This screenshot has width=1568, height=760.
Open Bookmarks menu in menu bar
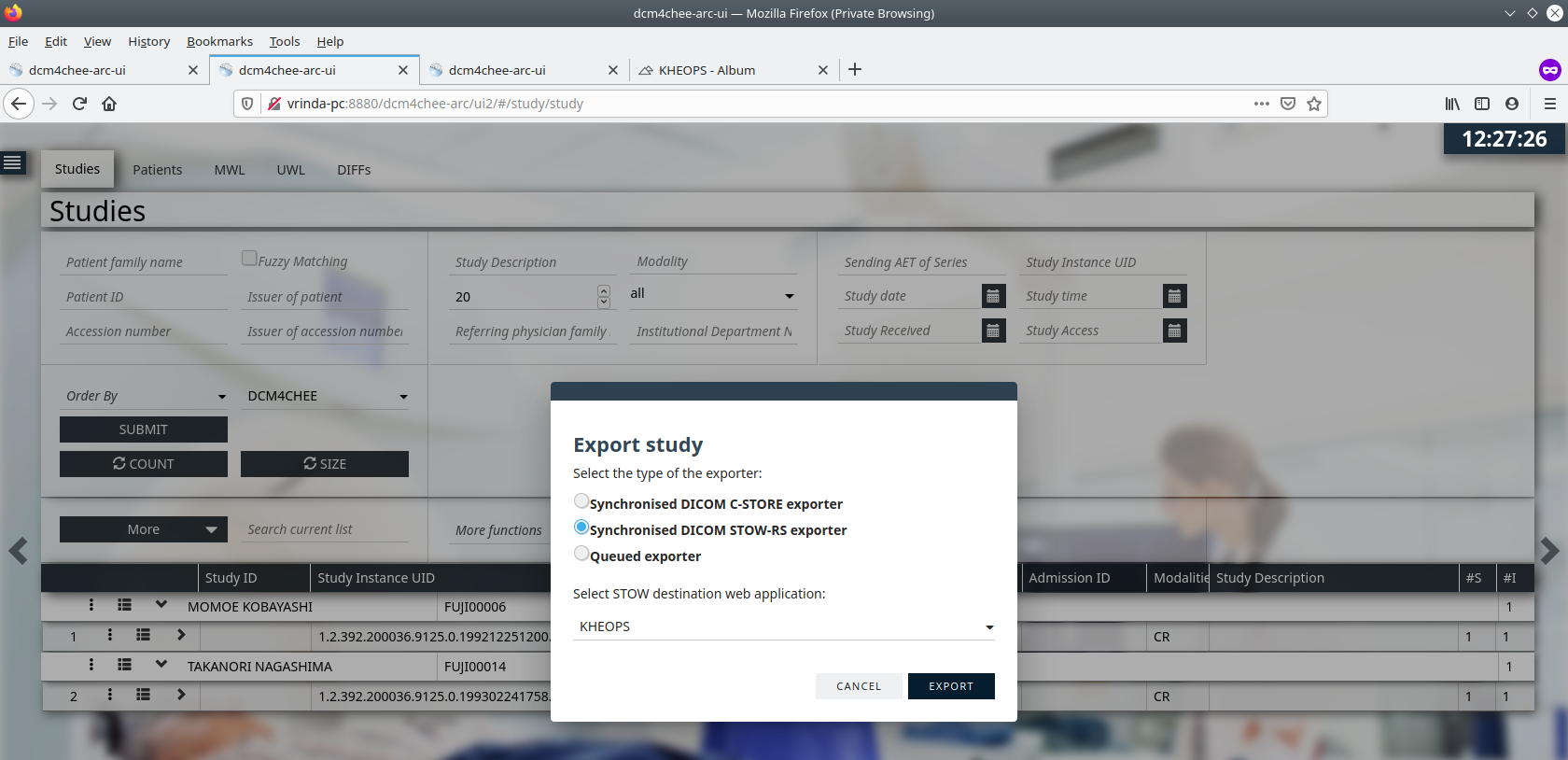coord(219,41)
